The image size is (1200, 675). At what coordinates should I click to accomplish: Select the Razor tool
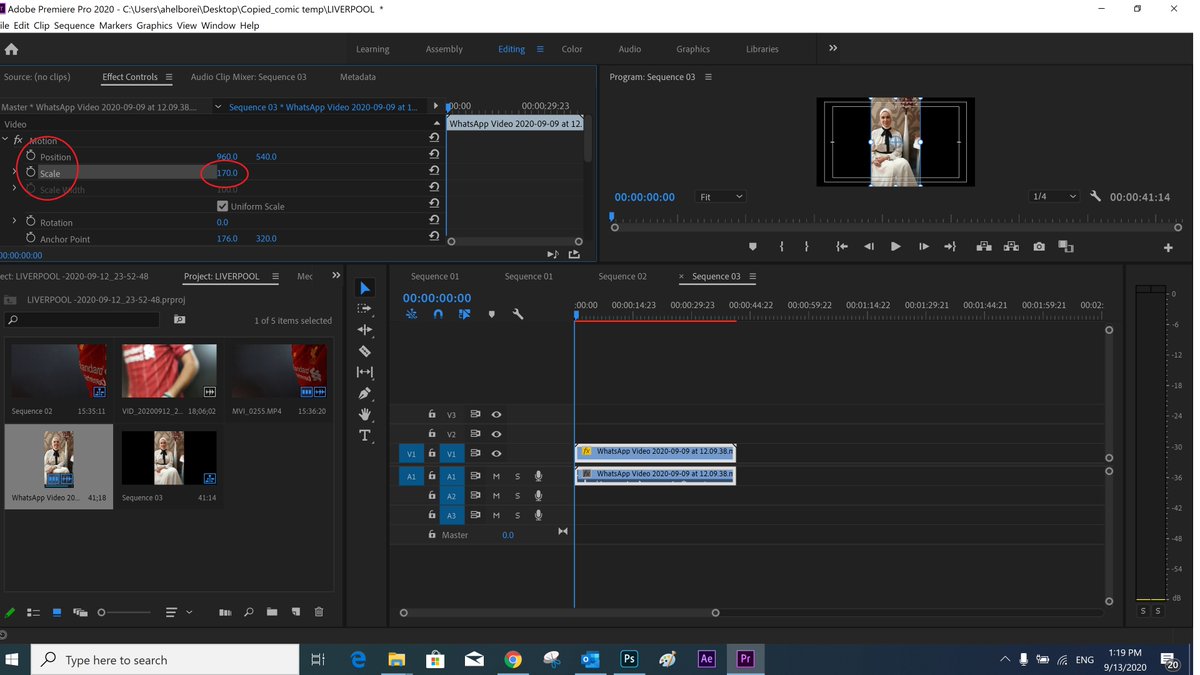(x=365, y=351)
